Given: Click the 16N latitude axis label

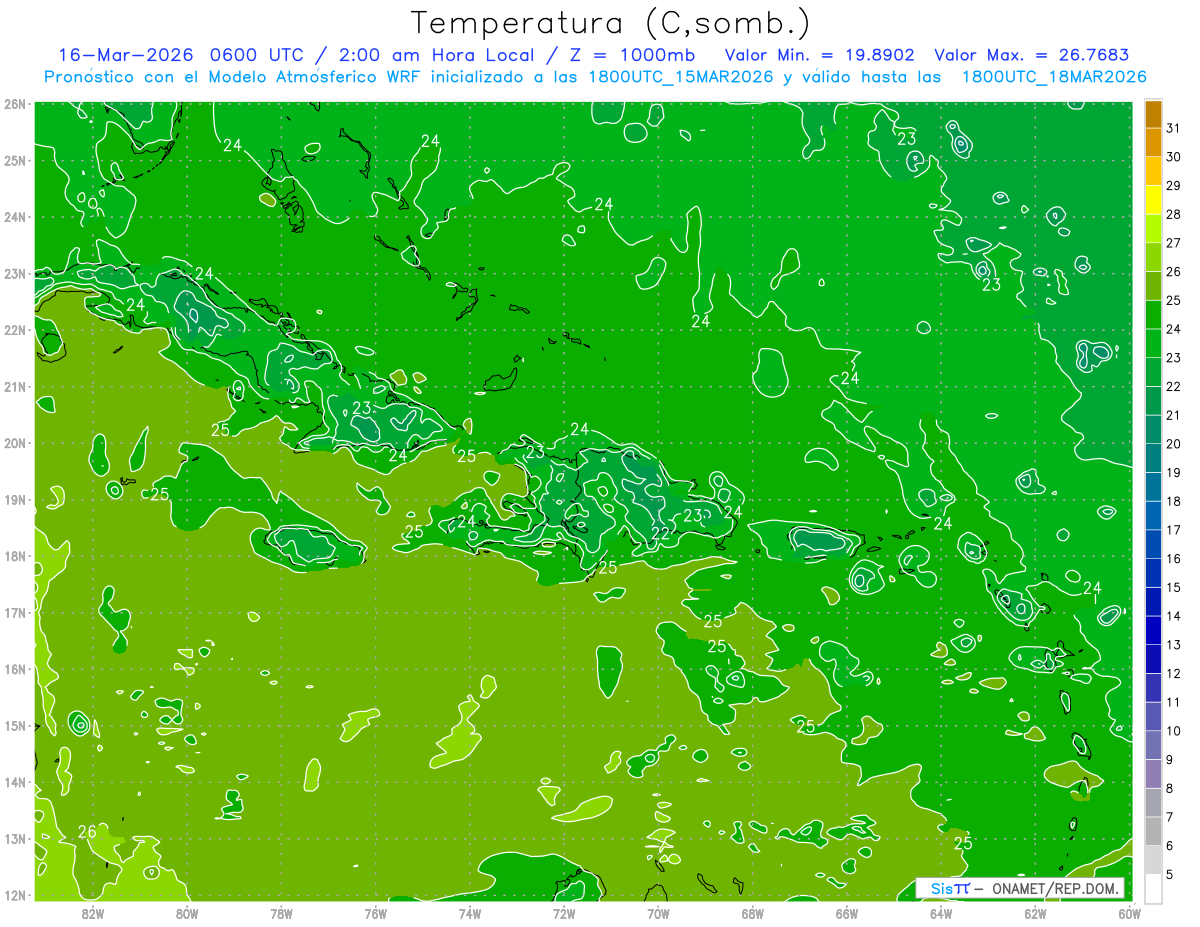Looking at the screenshot, I should tap(16, 669).
